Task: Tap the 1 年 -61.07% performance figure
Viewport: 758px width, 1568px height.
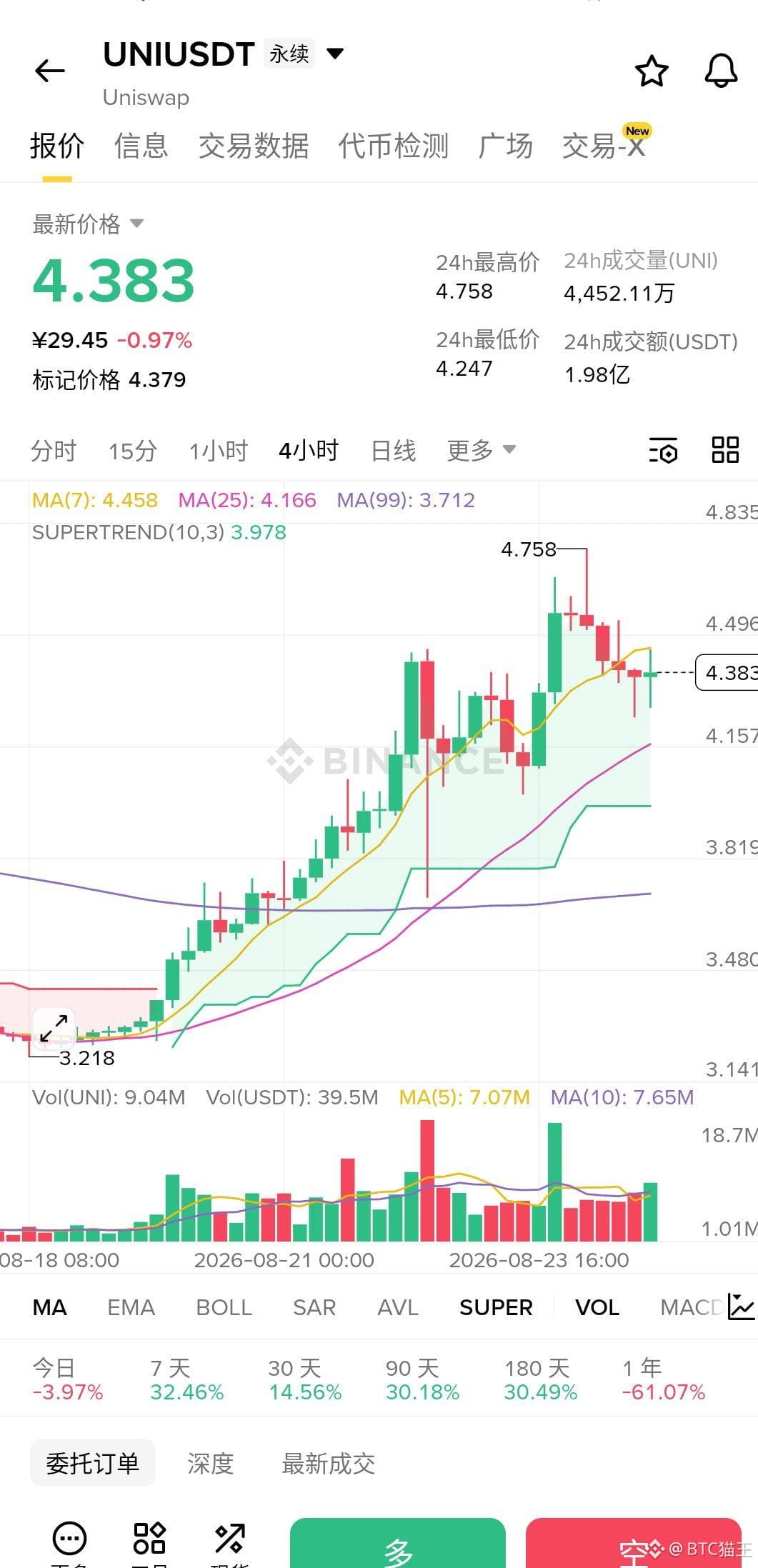Action: tap(664, 1379)
